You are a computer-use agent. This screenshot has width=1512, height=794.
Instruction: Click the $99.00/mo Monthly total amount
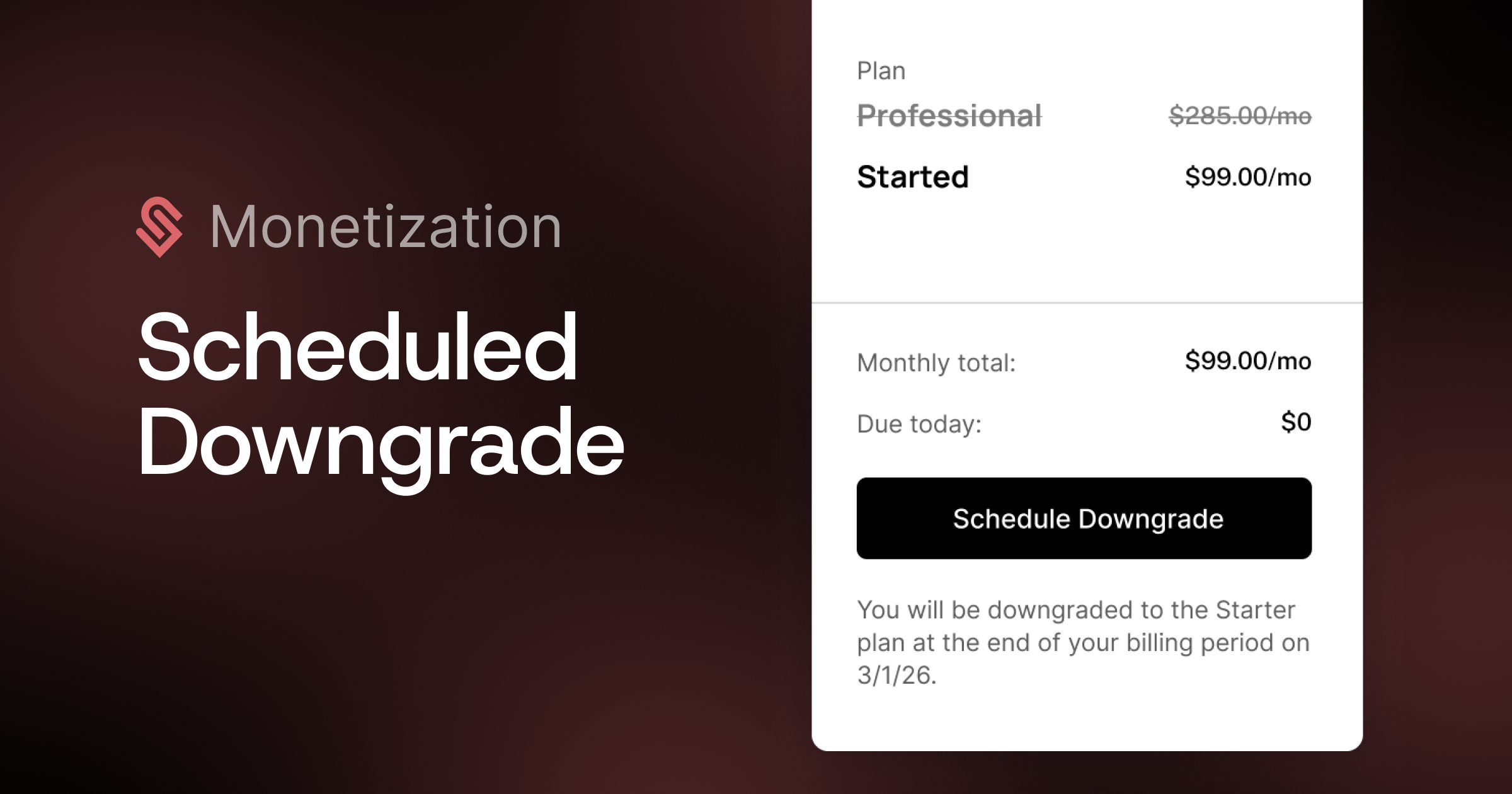pyautogui.click(x=1247, y=361)
